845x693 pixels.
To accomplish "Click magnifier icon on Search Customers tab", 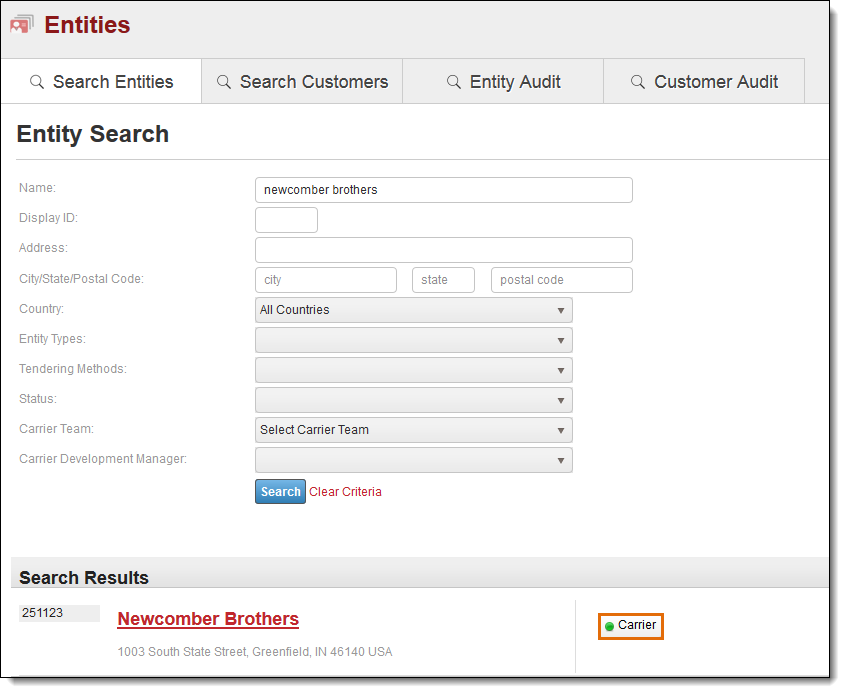I will 224,82.
